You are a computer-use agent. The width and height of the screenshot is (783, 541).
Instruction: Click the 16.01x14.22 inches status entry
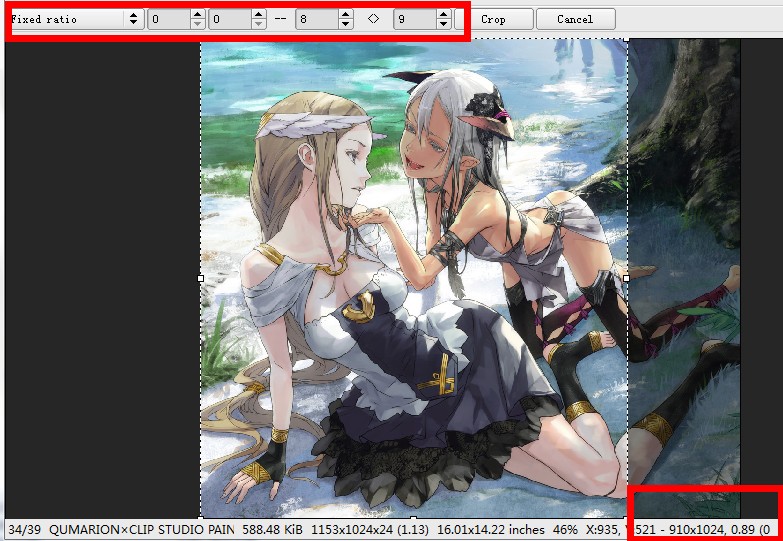pos(490,530)
